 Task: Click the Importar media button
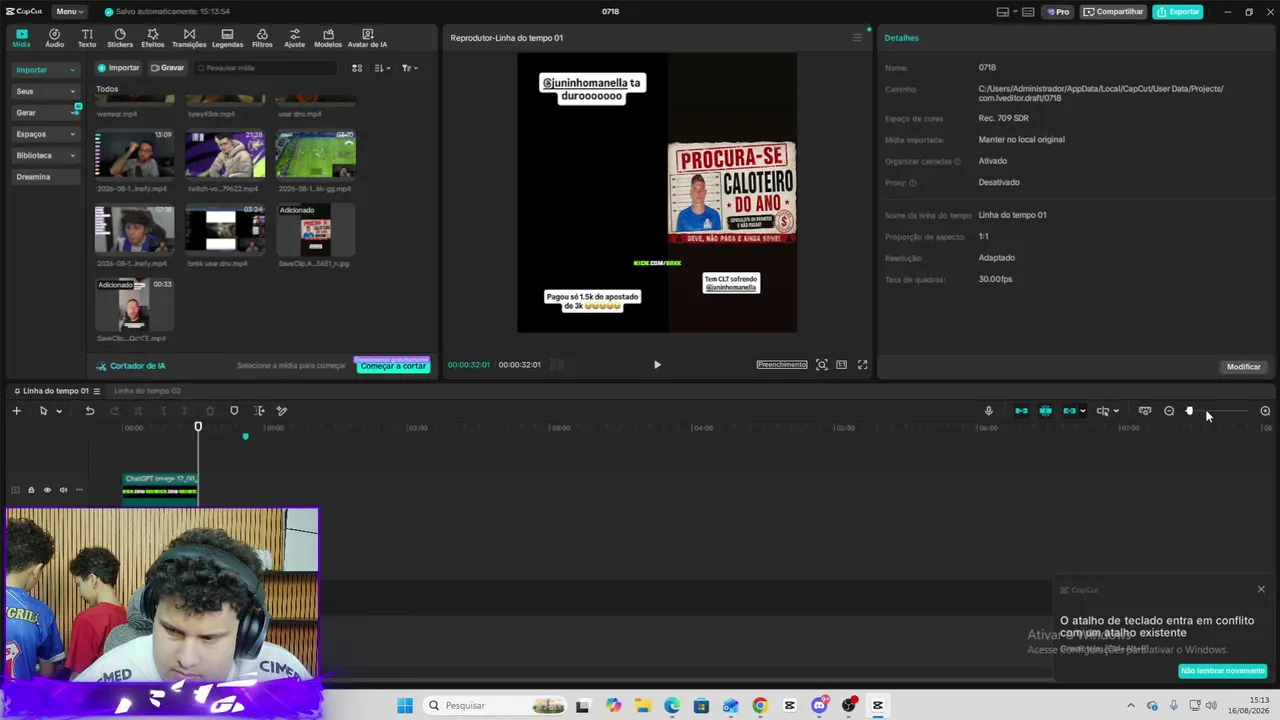[118, 68]
